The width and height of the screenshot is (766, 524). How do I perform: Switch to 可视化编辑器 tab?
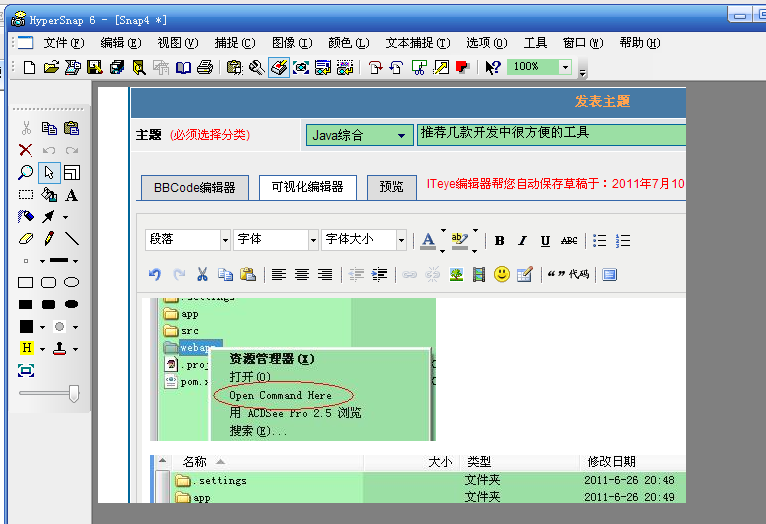click(x=308, y=188)
